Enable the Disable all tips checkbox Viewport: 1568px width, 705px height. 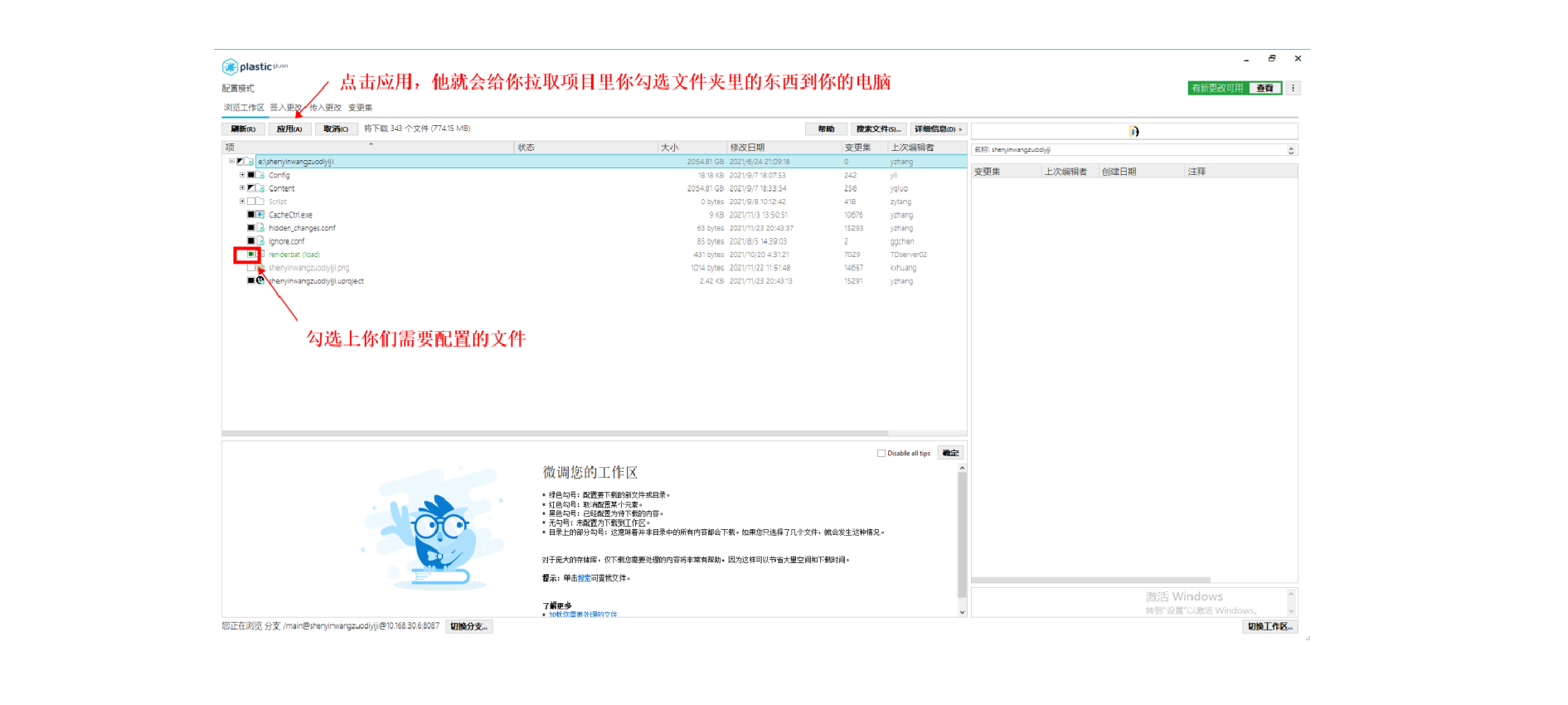(881, 453)
